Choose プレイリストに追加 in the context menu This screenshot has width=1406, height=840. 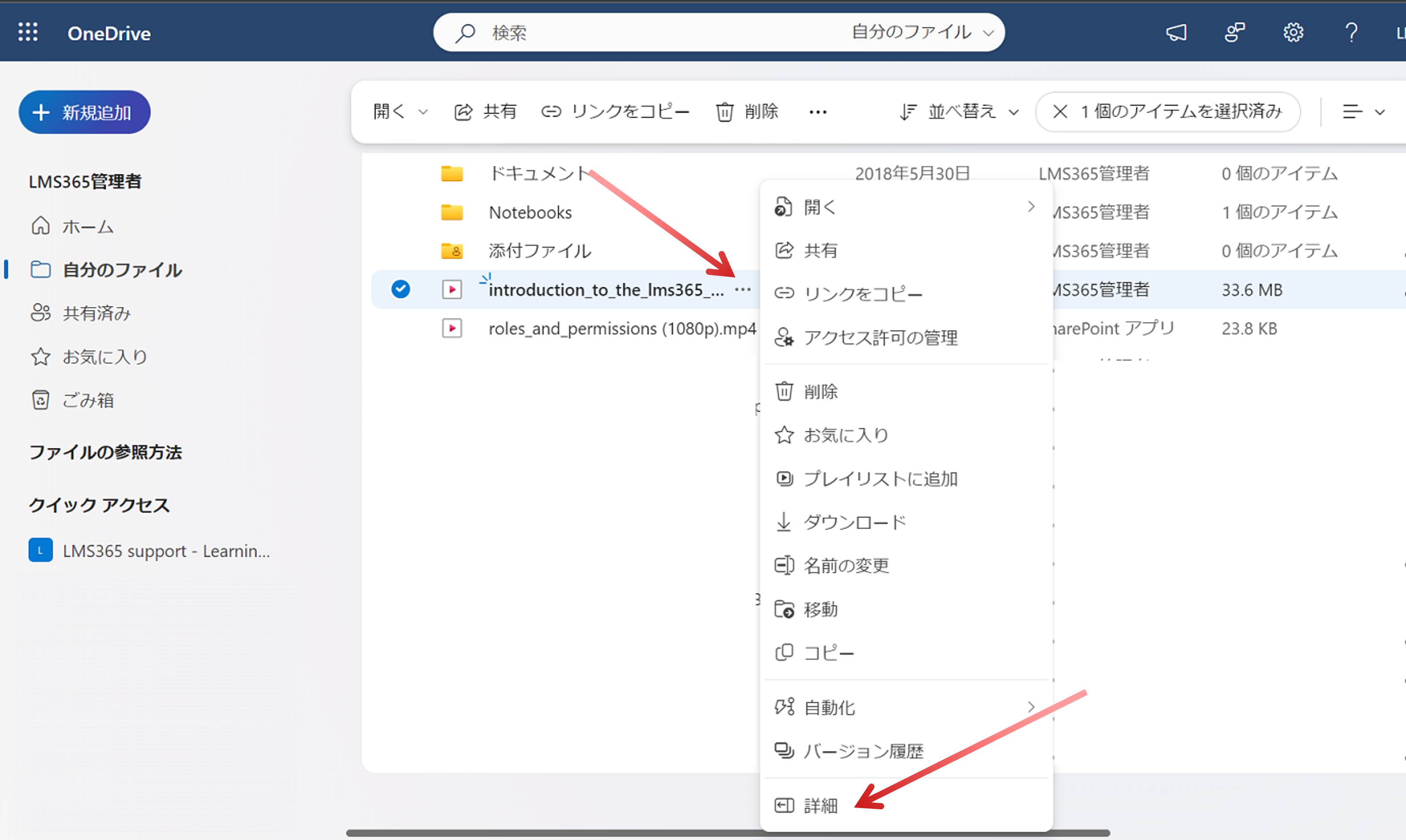point(906,479)
